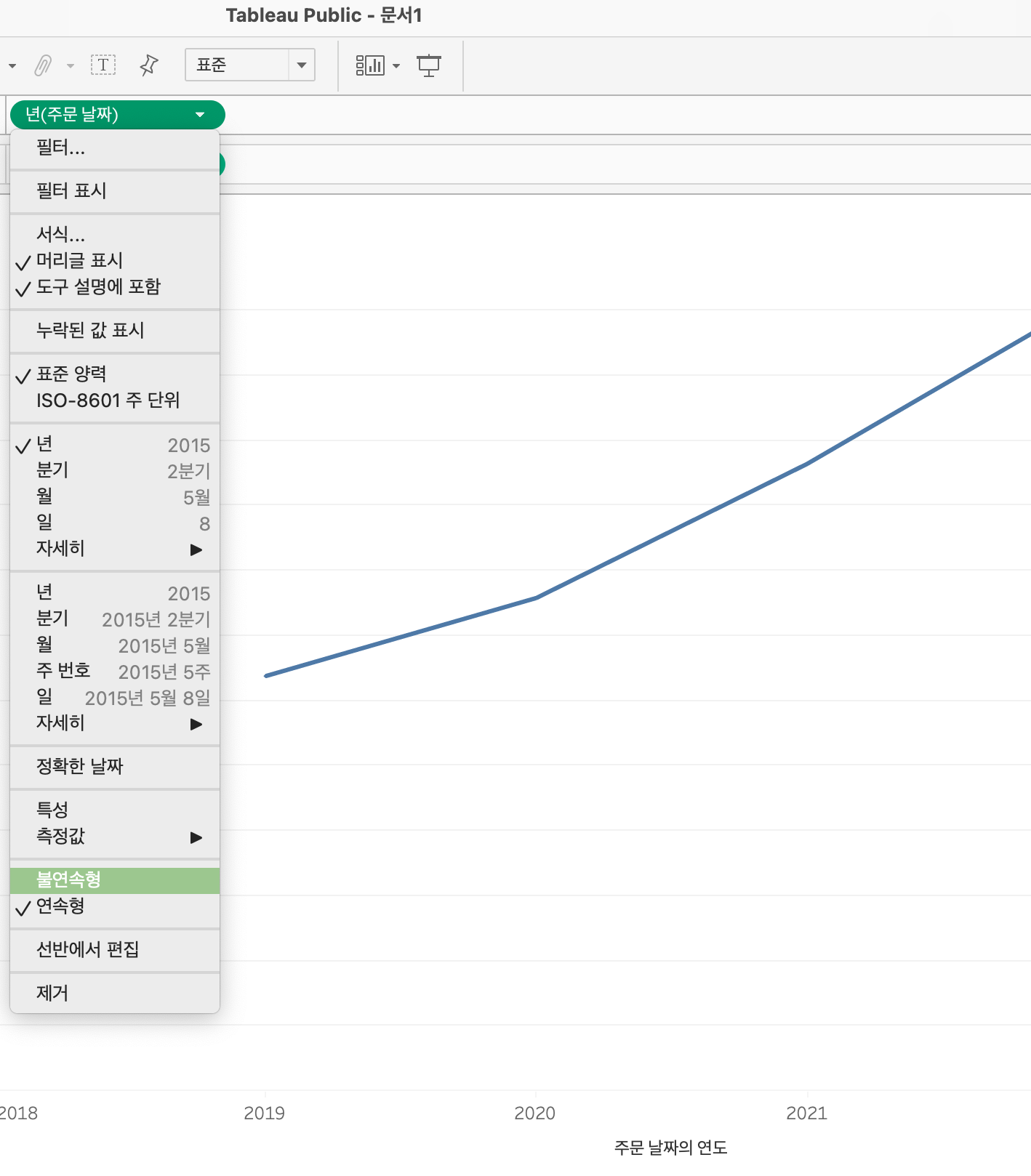Choose continuous 년 2015 date value
This screenshot has width=1031, height=1176.
coord(115,592)
